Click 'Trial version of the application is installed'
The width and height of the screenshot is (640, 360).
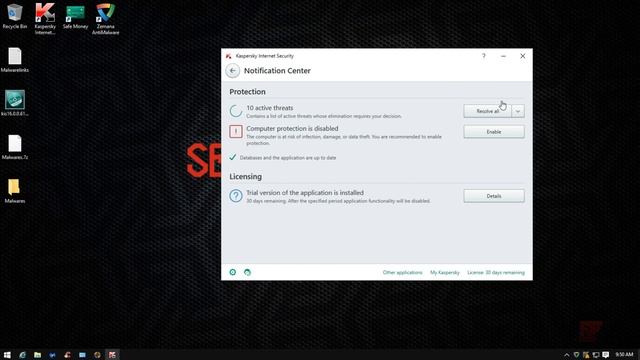tap(305, 193)
